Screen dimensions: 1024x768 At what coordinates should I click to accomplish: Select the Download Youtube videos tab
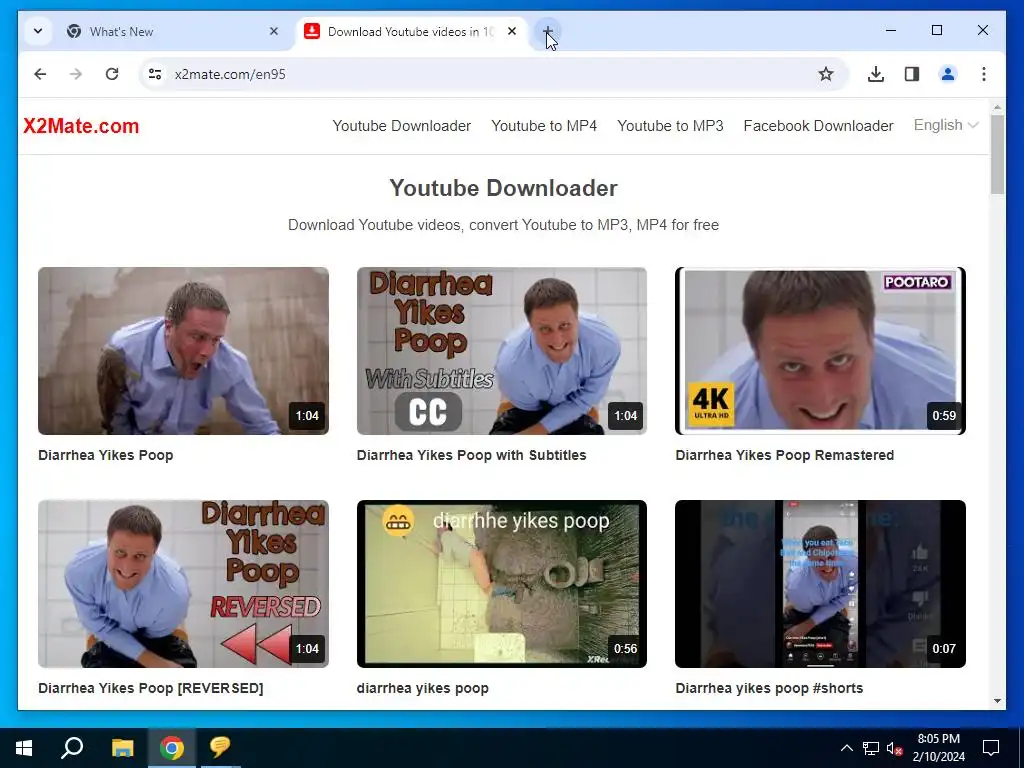[x=411, y=31]
